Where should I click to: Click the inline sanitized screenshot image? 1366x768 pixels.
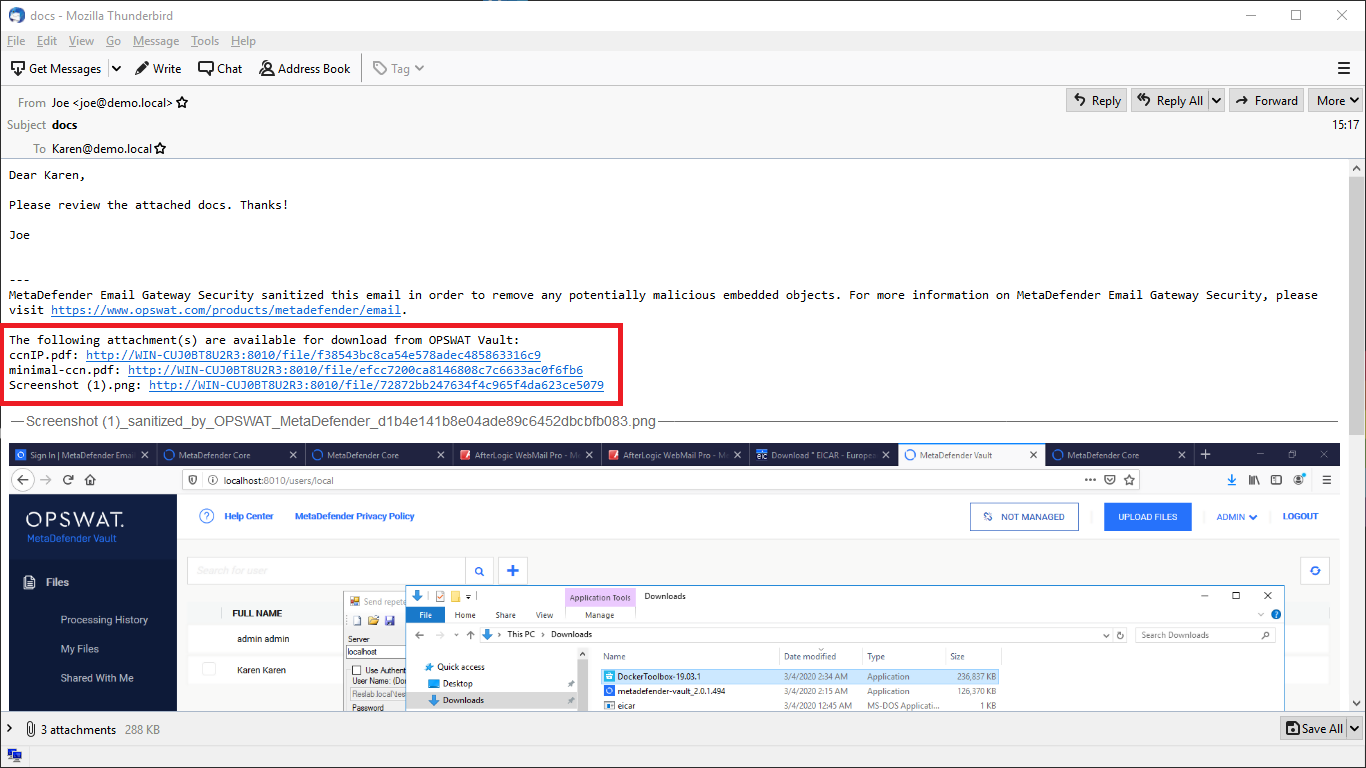point(675,577)
